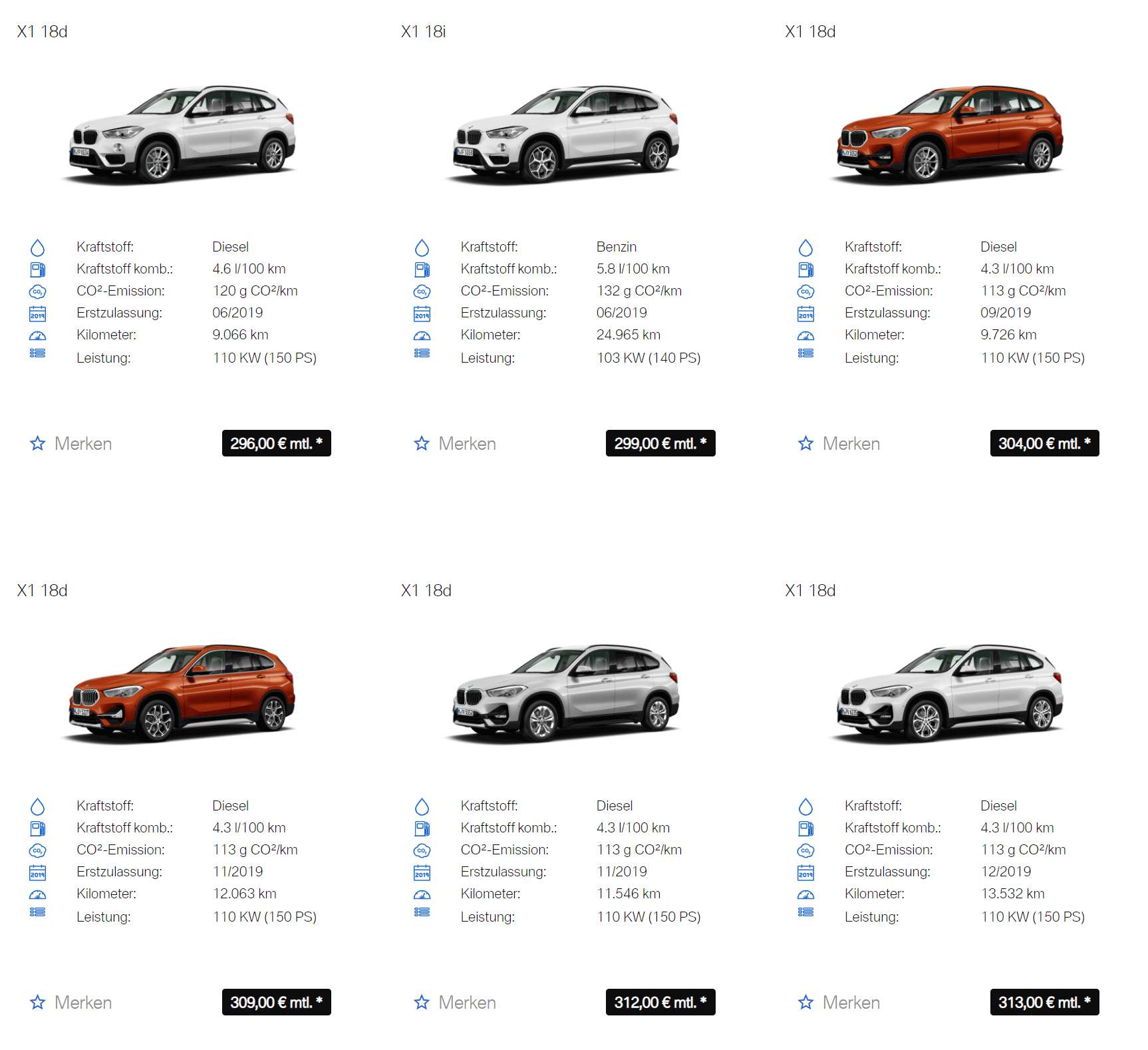Click the CO2 cloud icon beside 120 g CO²/km

[38, 291]
